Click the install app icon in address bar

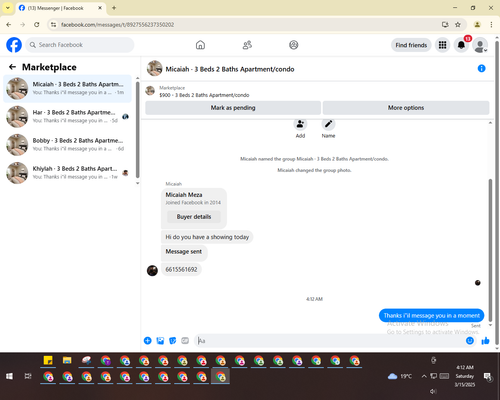(445, 25)
